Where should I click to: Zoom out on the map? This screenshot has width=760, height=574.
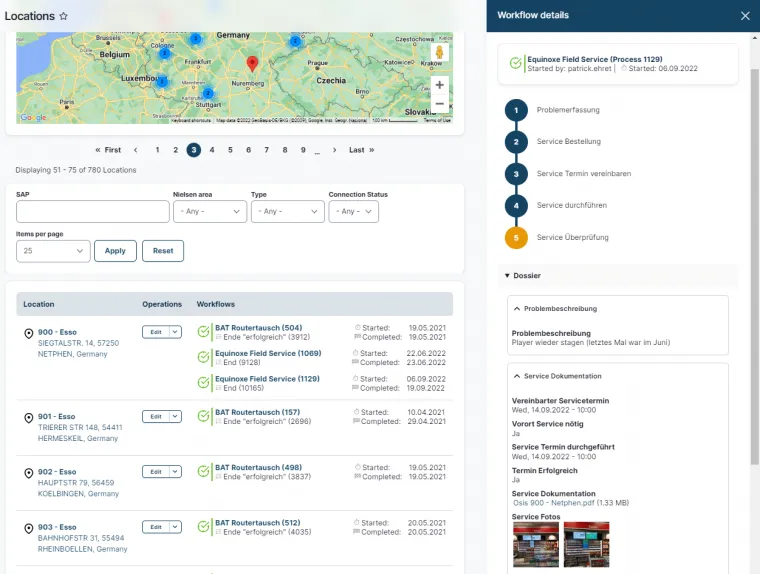(x=439, y=103)
